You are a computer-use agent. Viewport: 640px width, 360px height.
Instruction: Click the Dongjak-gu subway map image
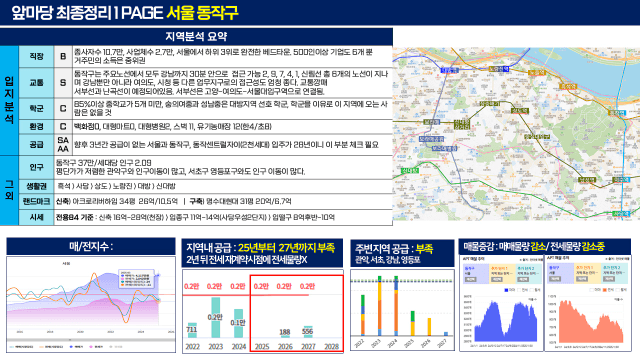click(516, 134)
